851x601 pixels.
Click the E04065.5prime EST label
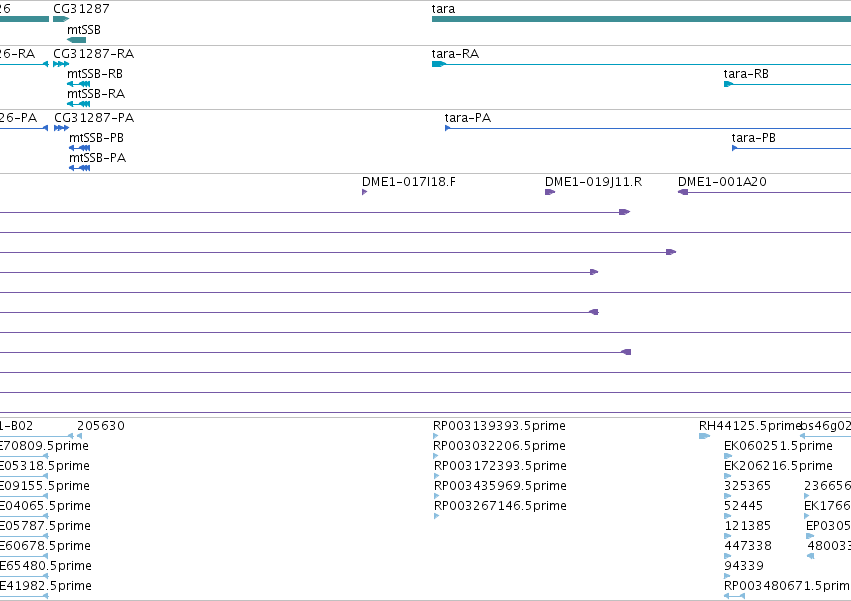point(45,506)
